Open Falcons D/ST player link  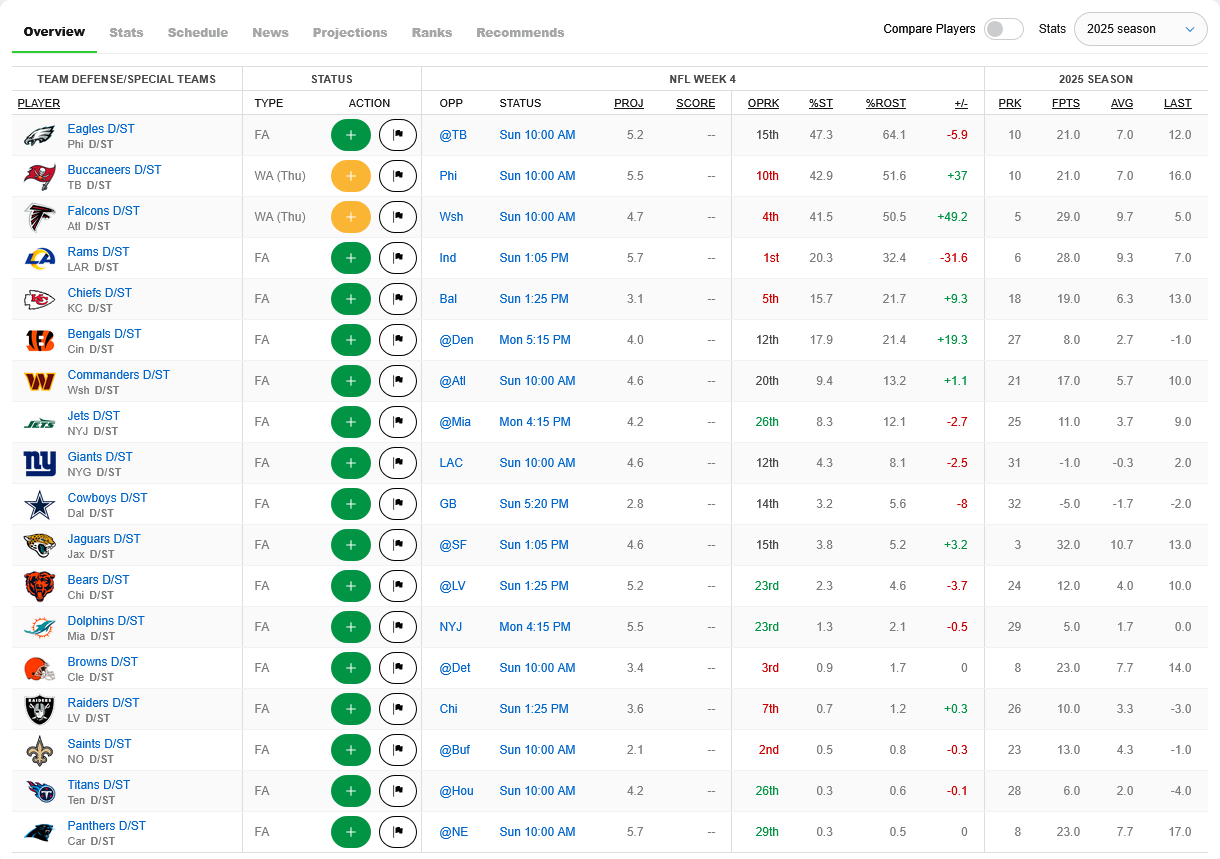pyautogui.click(x=104, y=211)
